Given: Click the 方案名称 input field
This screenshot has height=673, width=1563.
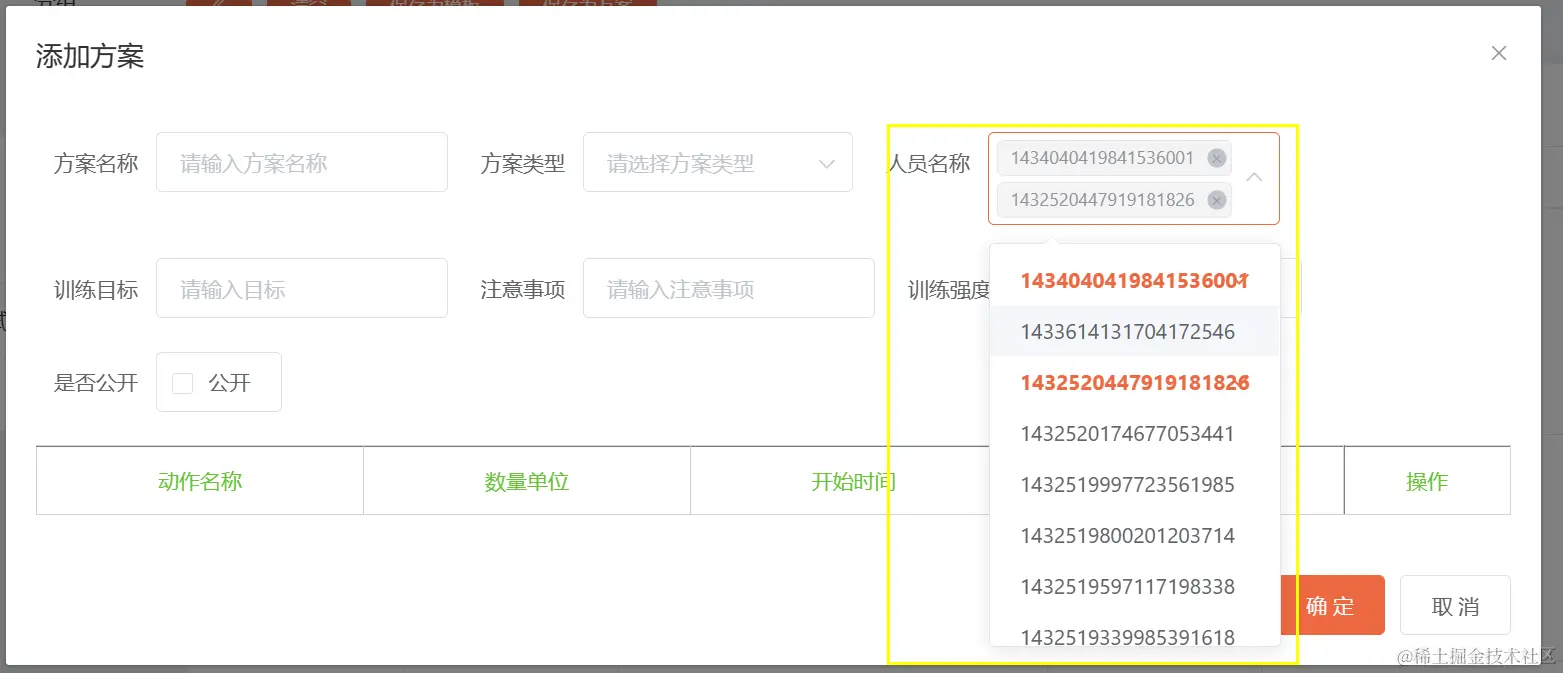Looking at the screenshot, I should pos(302,162).
